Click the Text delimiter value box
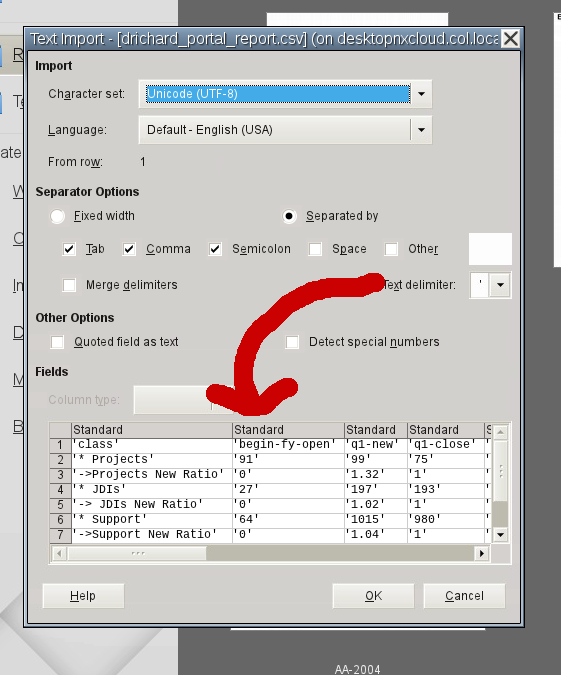Viewport: 561px width, 675px height. pyautogui.click(x=480, y=285)
